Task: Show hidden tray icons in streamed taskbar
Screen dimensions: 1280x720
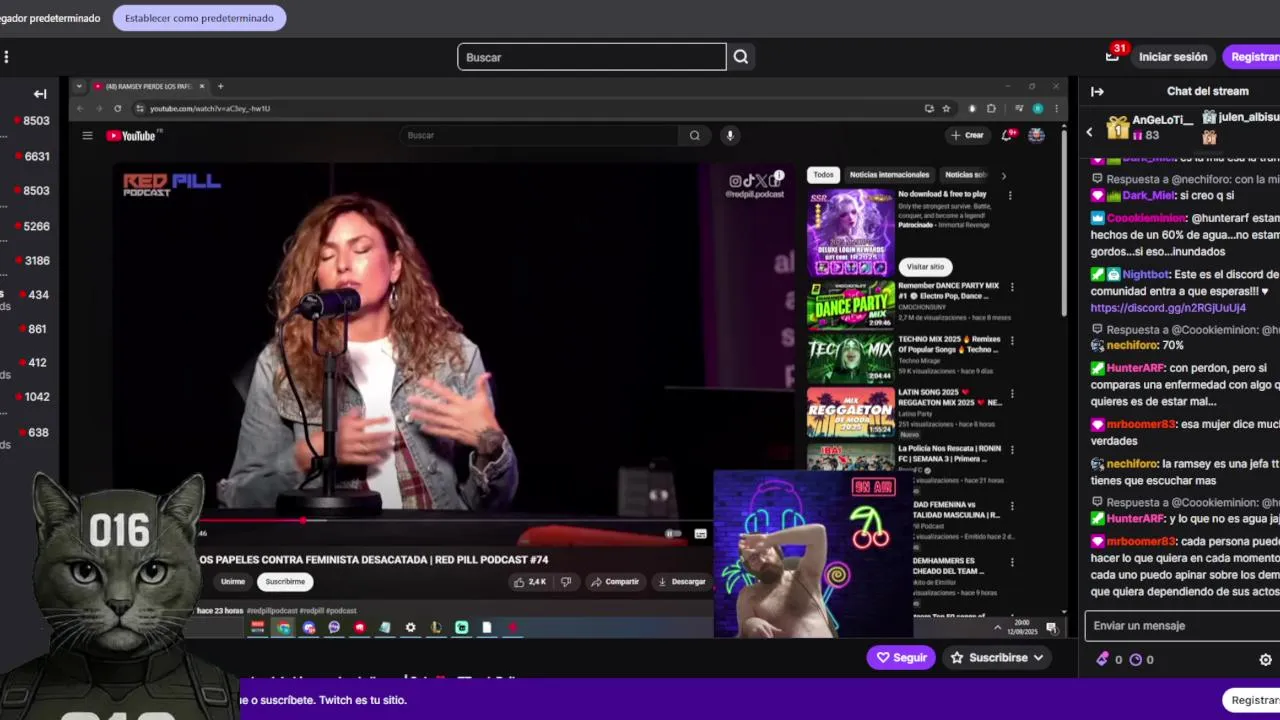Action: (997, 628)
